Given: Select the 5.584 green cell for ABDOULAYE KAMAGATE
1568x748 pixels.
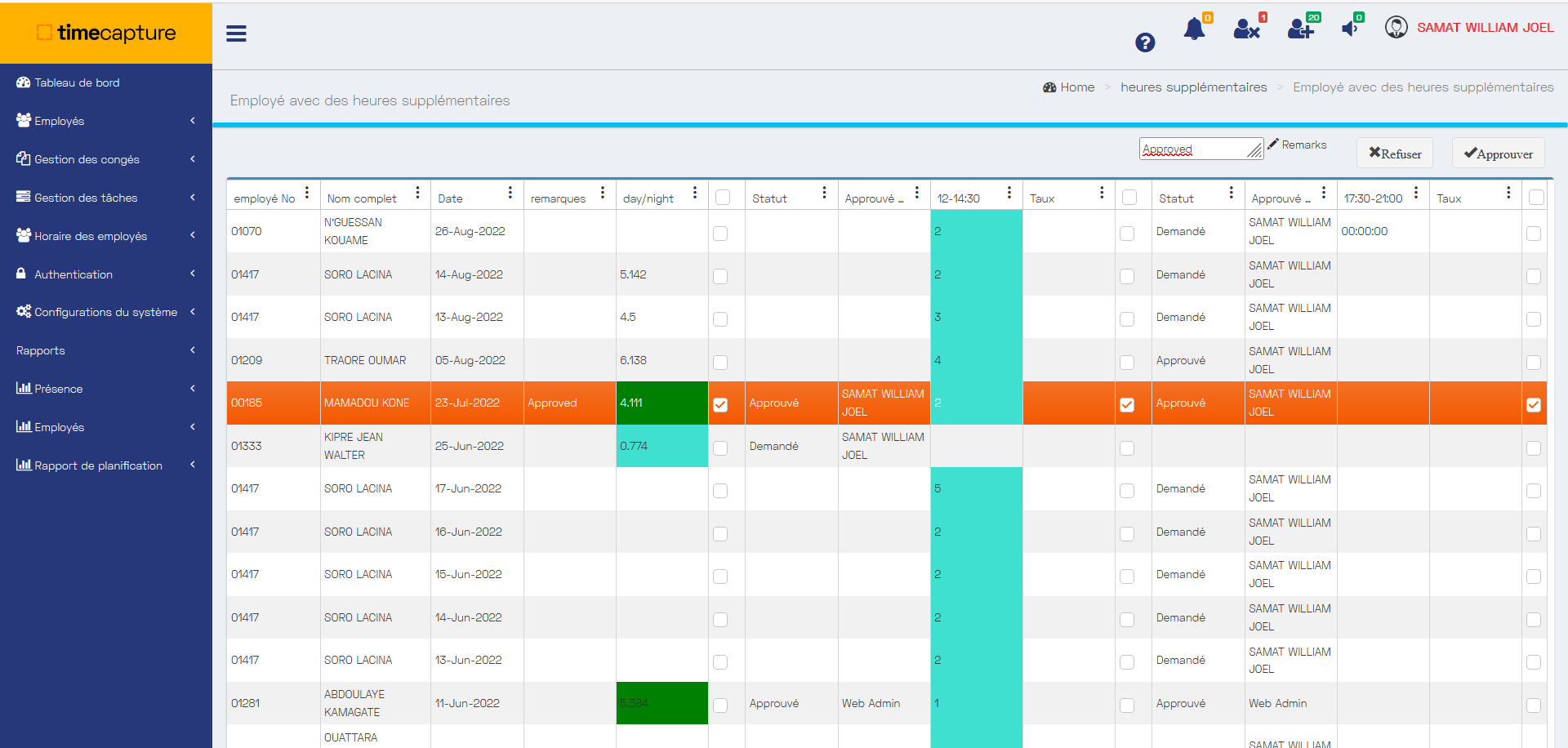Looking at the screenshot, I should [662, 703].
